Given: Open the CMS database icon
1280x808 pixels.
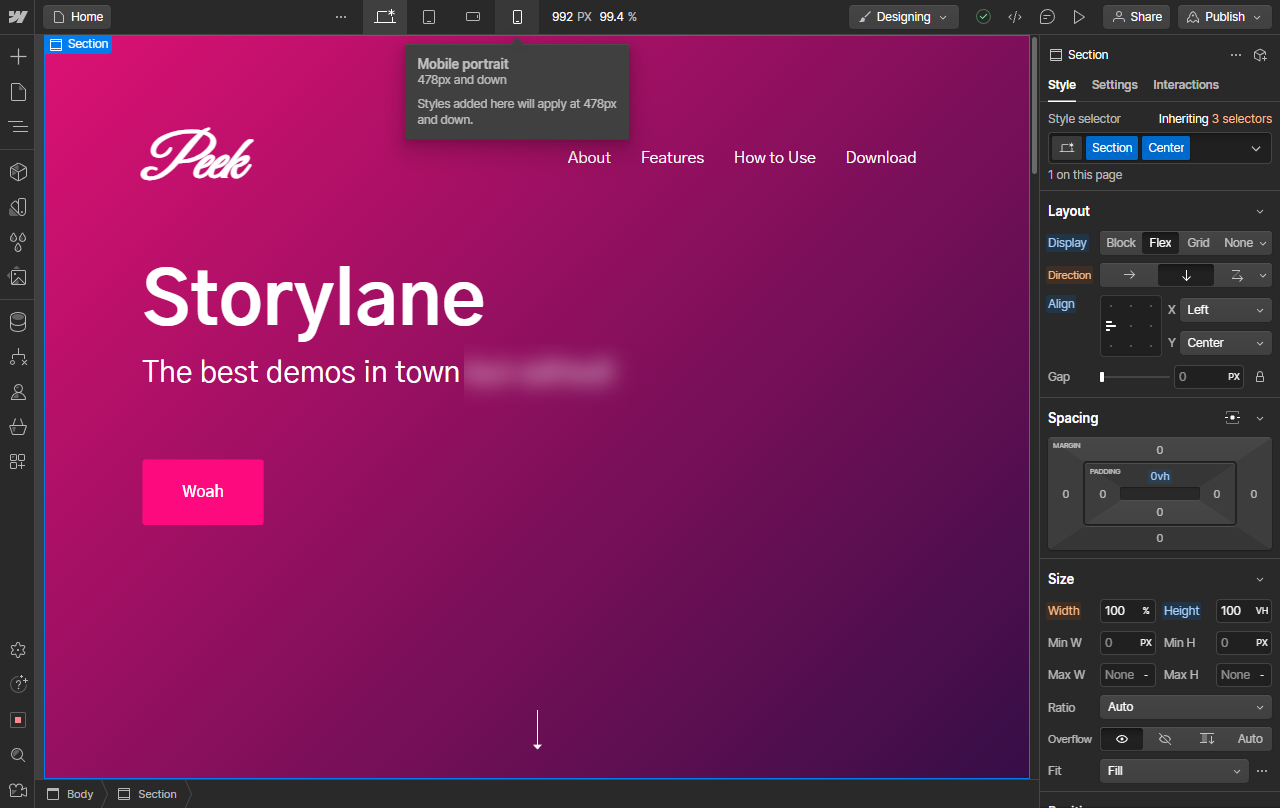Looking at the screenshot, I should (x=18, y=322).
